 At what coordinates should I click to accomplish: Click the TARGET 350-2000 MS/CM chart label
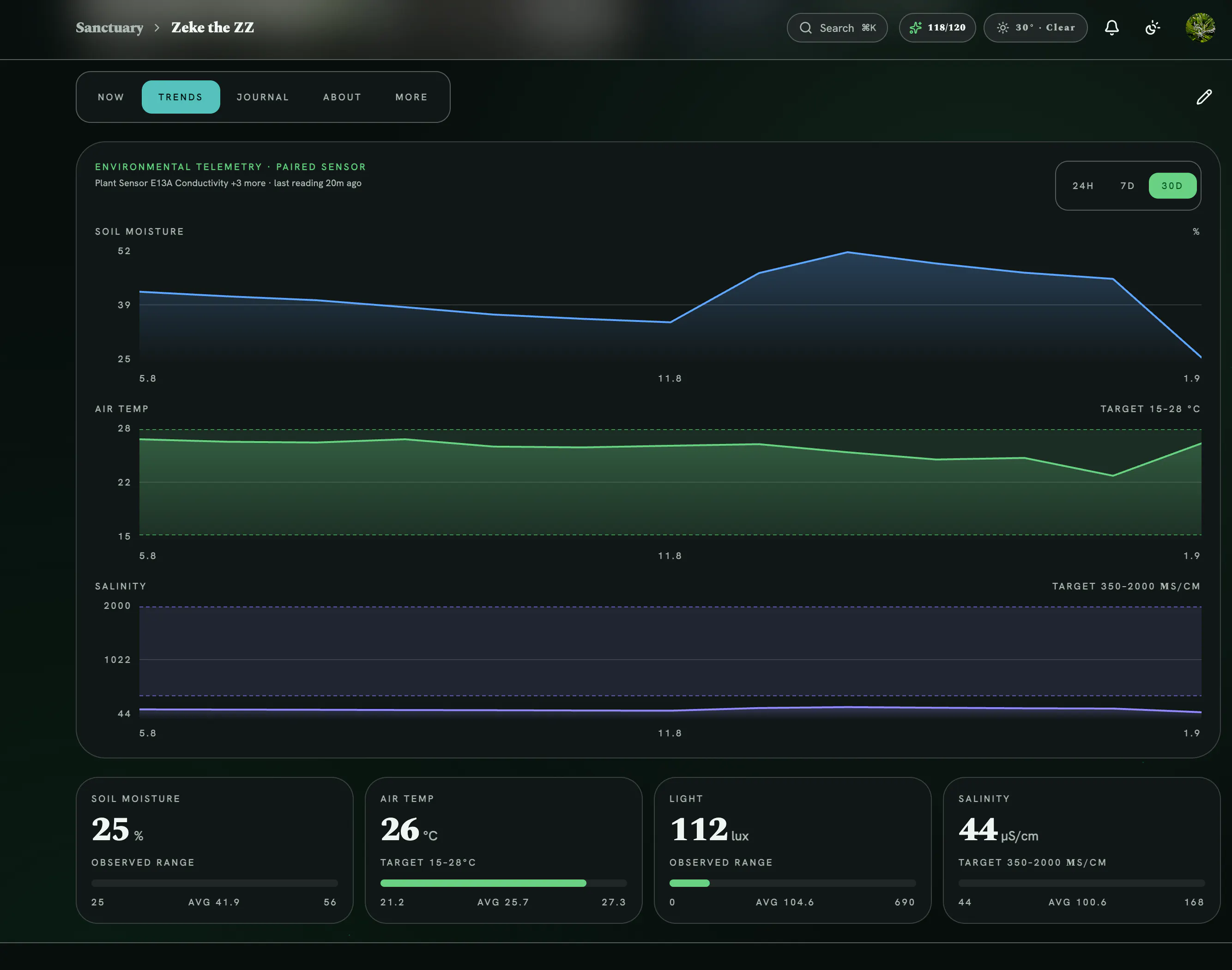[x=1126, y=586]
